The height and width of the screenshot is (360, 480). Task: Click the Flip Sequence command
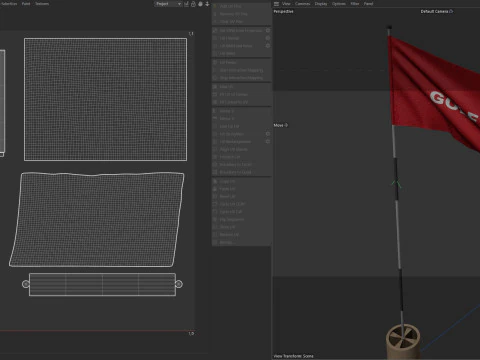click(x=242, y=220)
